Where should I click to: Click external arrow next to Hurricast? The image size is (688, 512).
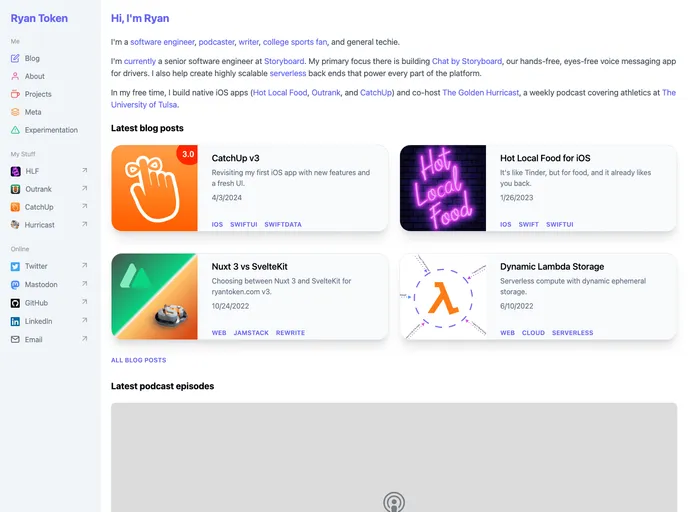[x=85, y=224]
